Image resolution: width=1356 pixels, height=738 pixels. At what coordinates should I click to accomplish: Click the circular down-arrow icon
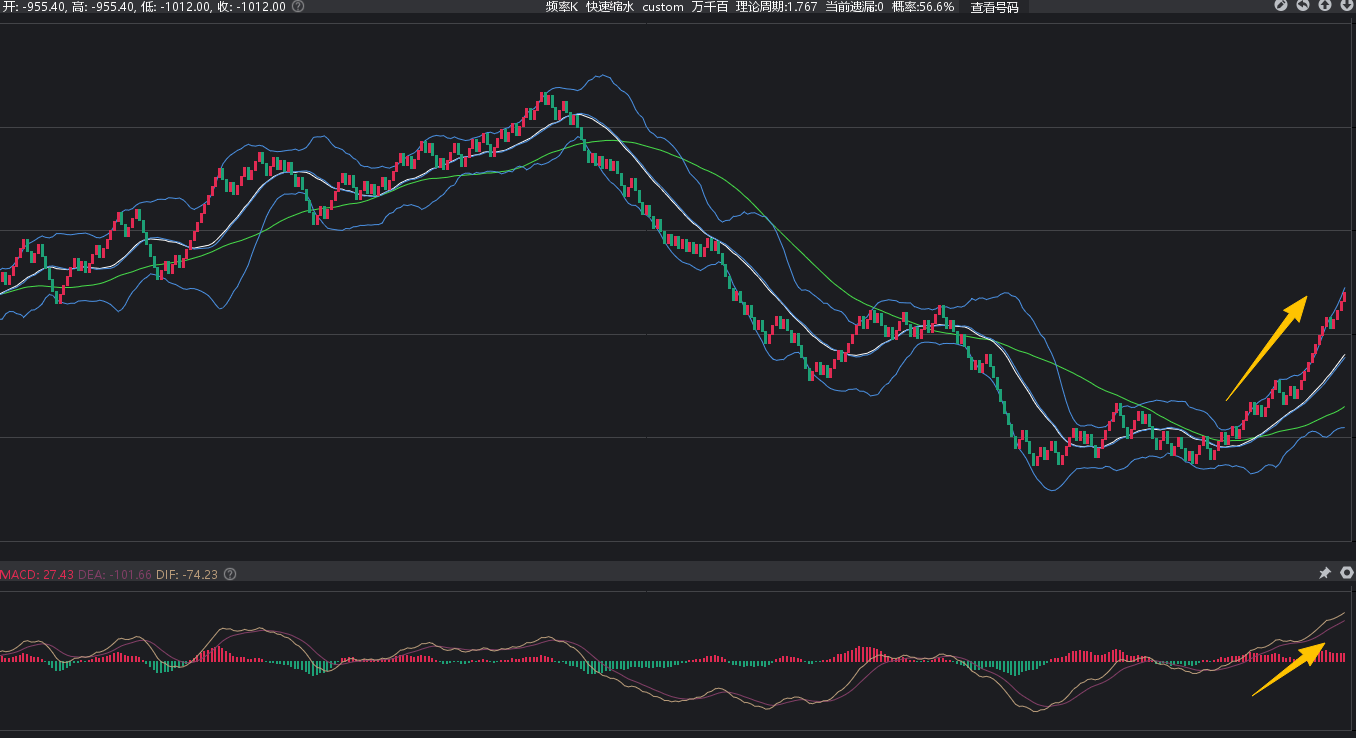point(1346,6)
